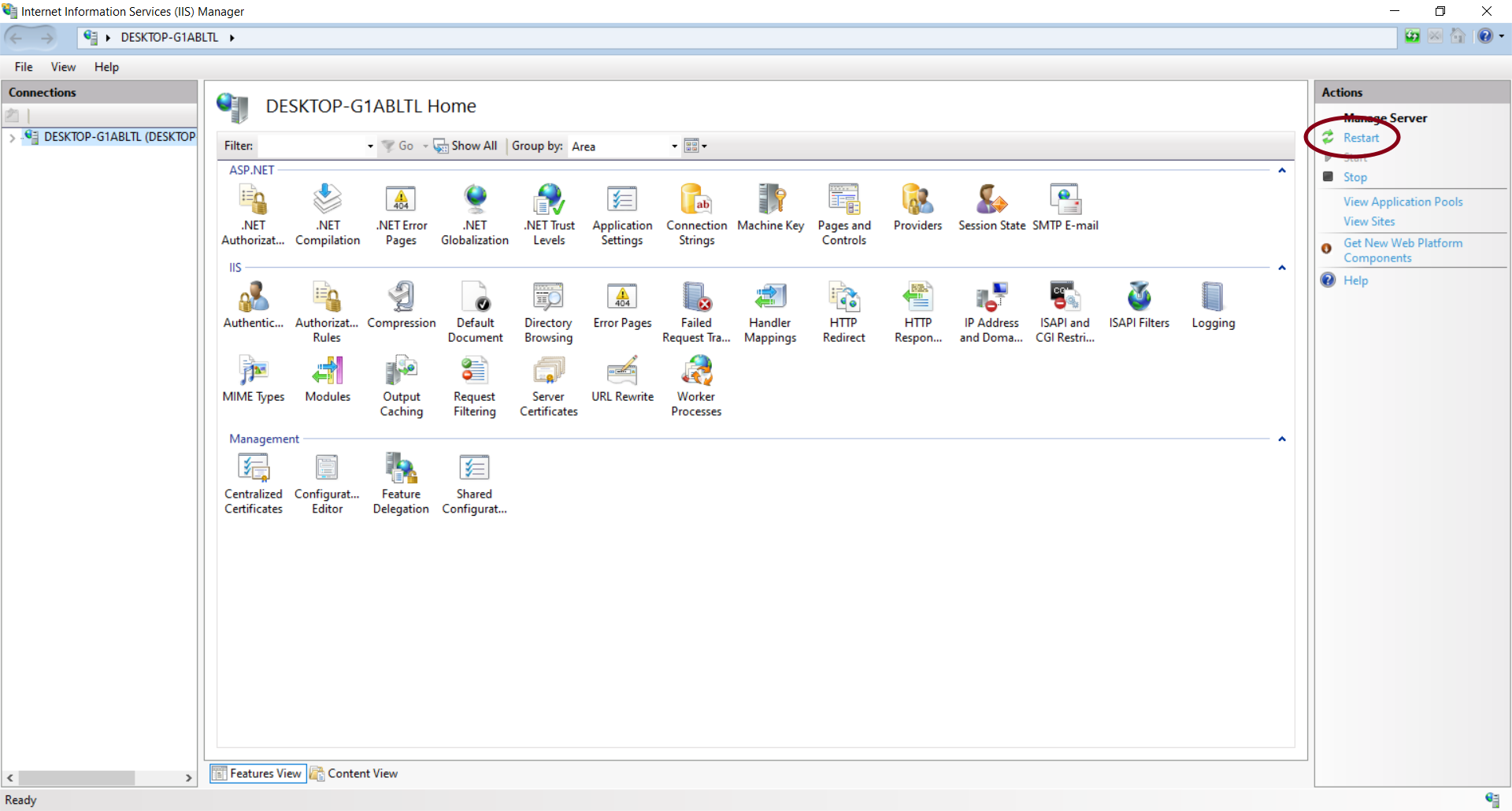The image size is (1512, 811).
Task: Open Pages and Controls feature
Action: (844, 215)
